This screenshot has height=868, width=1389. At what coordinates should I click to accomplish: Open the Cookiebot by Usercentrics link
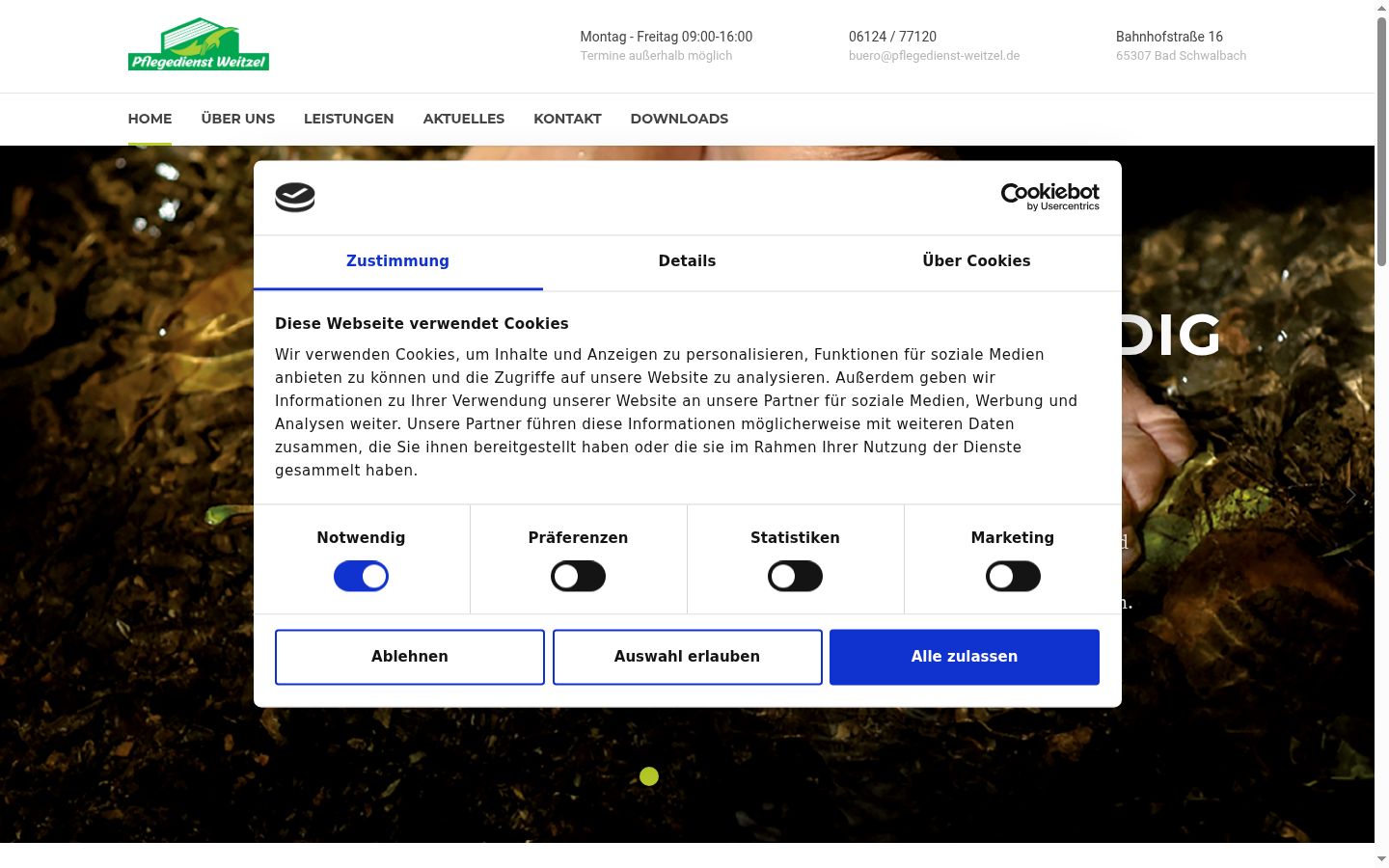click(1050, 197)
